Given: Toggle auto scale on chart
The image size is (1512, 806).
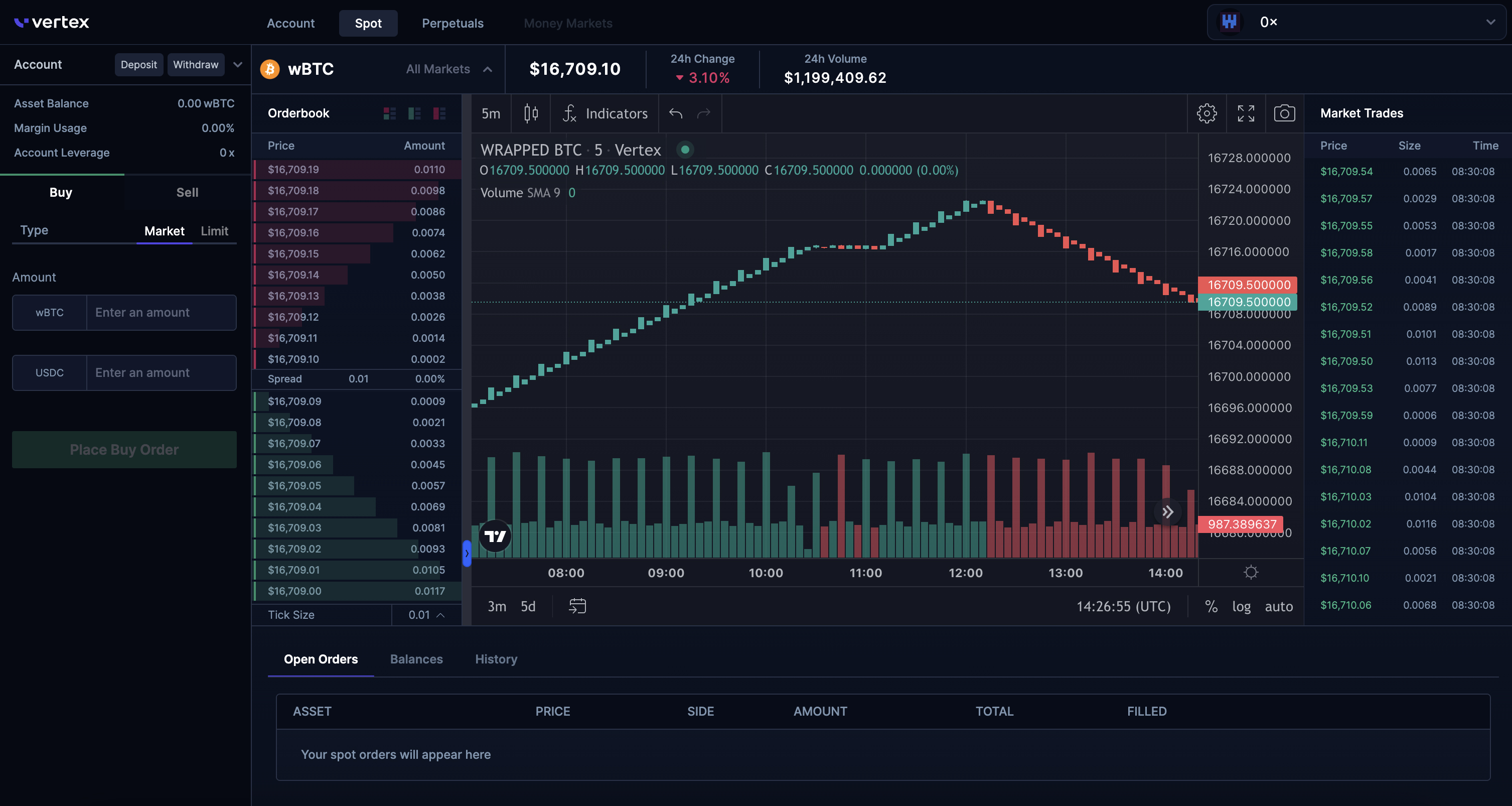Looking at the screenshot, I should coord(1278,606).
